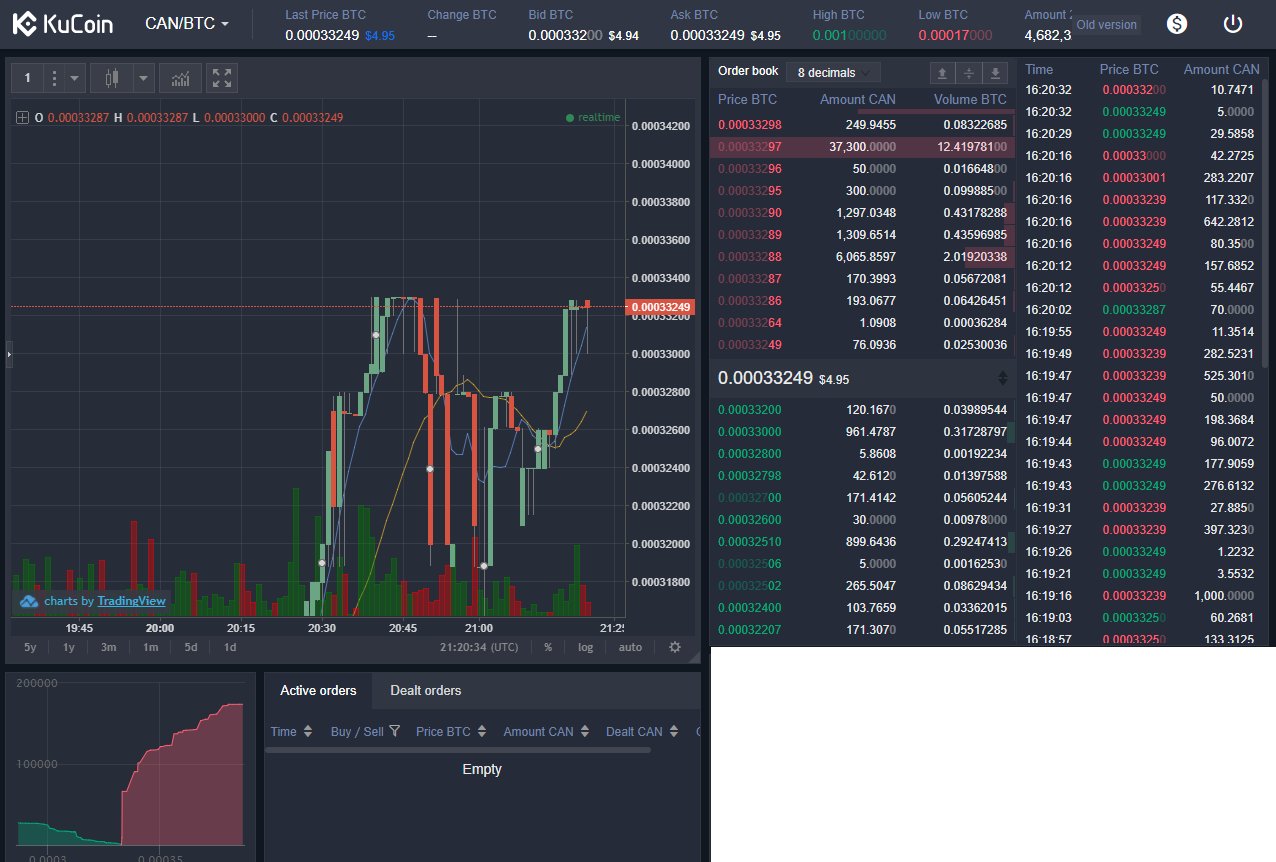This screenshot has height=862, width=1276.
Task: Show only sell orders in order book
Action: point(942,72)
